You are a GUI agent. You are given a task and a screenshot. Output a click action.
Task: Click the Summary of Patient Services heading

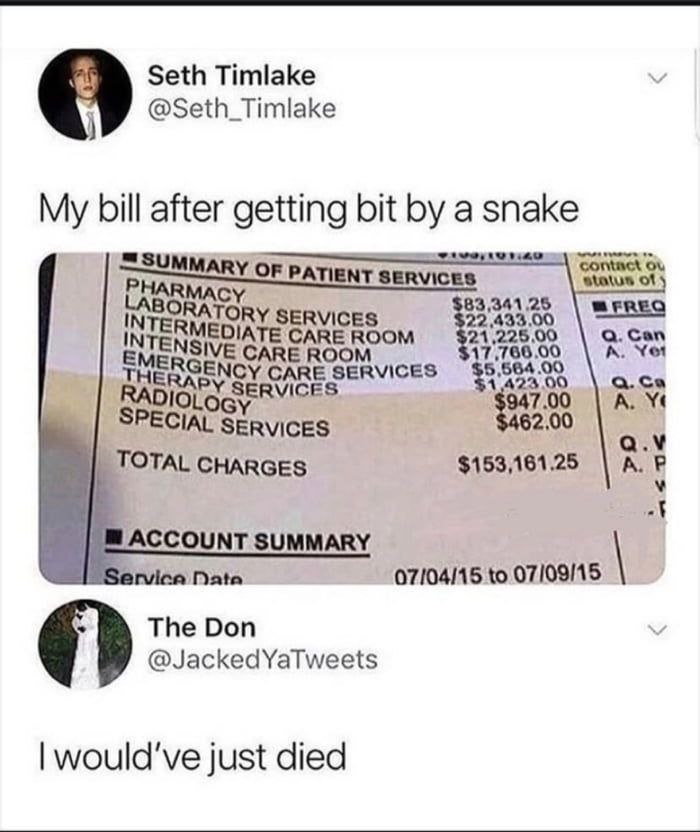coord(299,268)
